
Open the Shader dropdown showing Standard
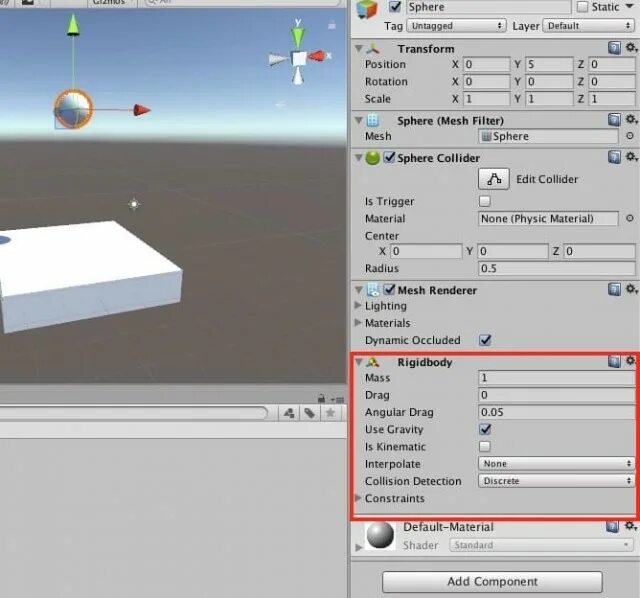(541, 545)
